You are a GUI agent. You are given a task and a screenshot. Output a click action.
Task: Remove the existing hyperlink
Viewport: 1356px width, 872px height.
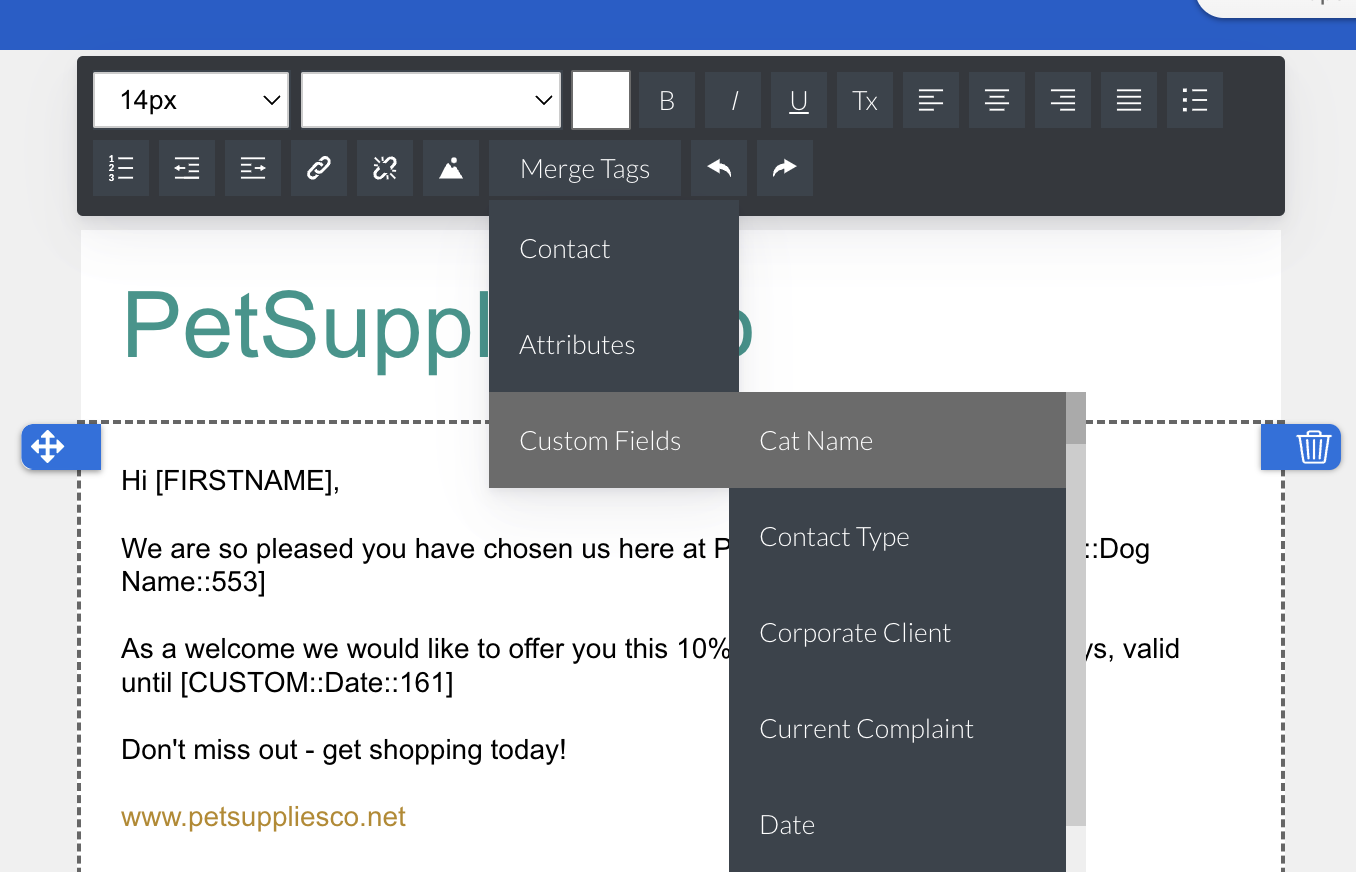pos(385,168)
